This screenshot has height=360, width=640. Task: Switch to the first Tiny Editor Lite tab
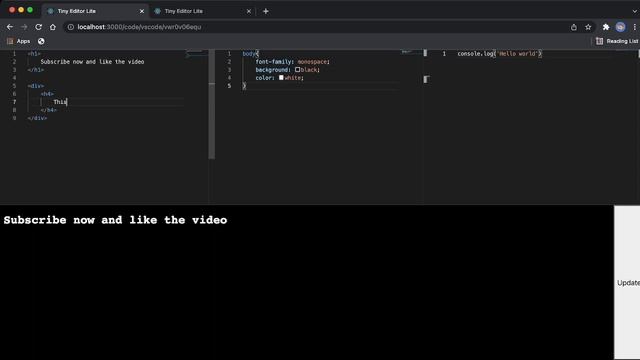(95, 11)
